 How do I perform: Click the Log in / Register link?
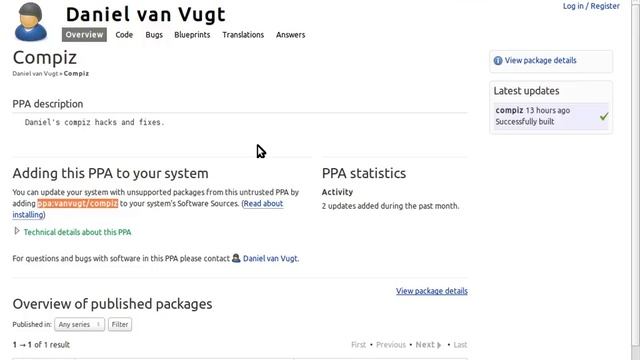(x=591, y=6)
